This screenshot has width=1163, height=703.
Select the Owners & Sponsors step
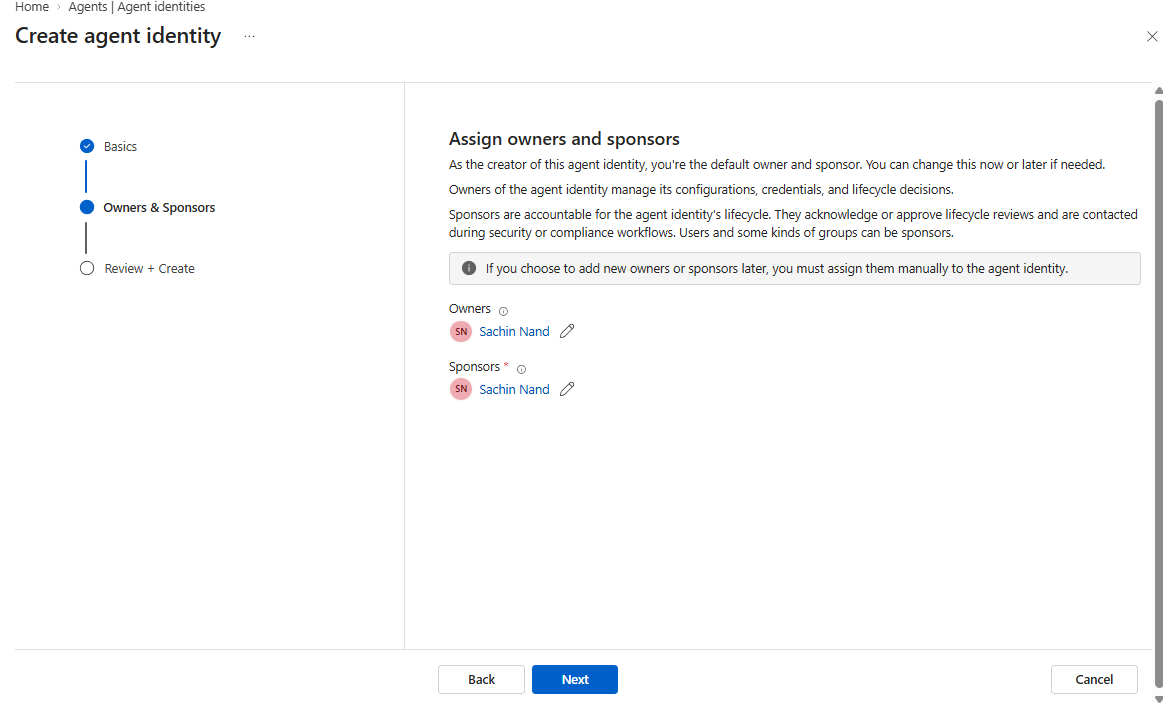148,208
